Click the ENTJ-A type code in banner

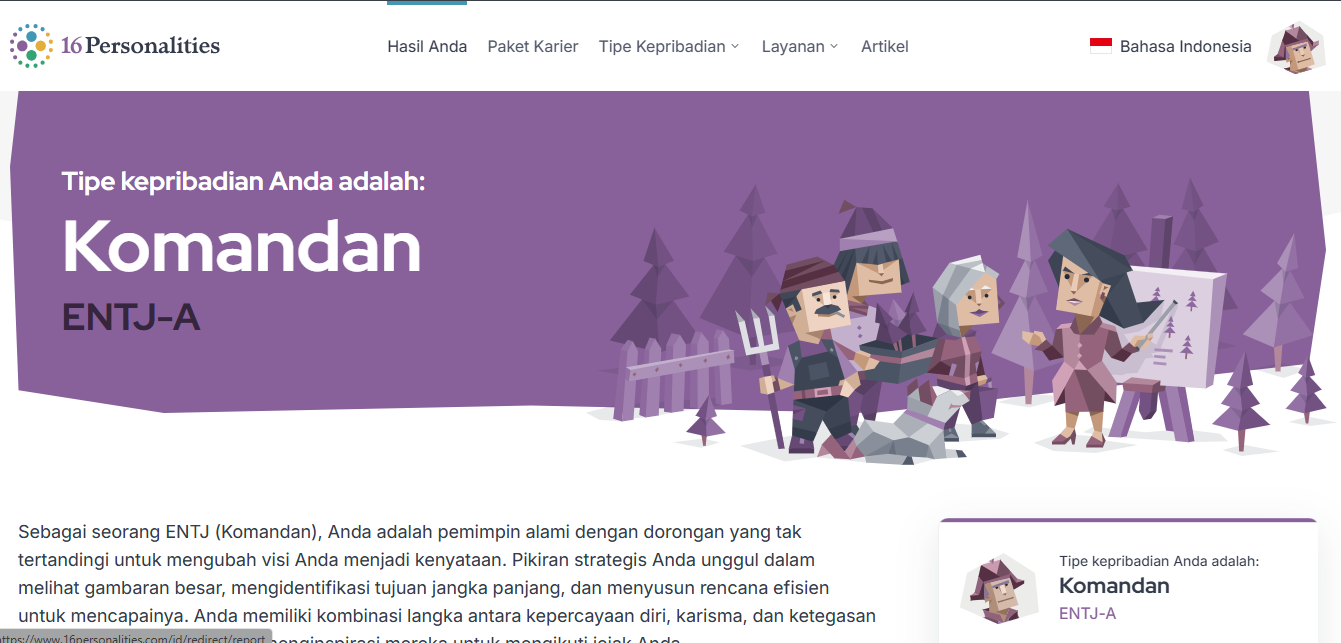click(131, 316)
